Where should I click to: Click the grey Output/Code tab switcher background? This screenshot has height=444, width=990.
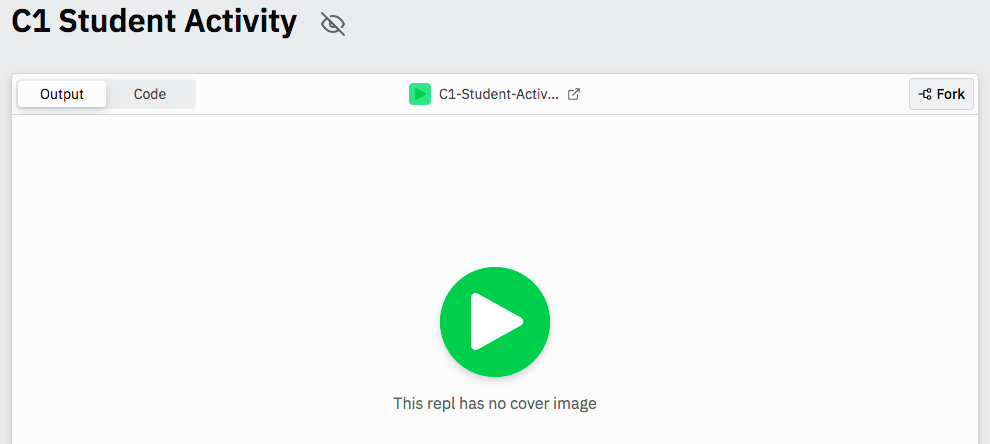(106, 94)
